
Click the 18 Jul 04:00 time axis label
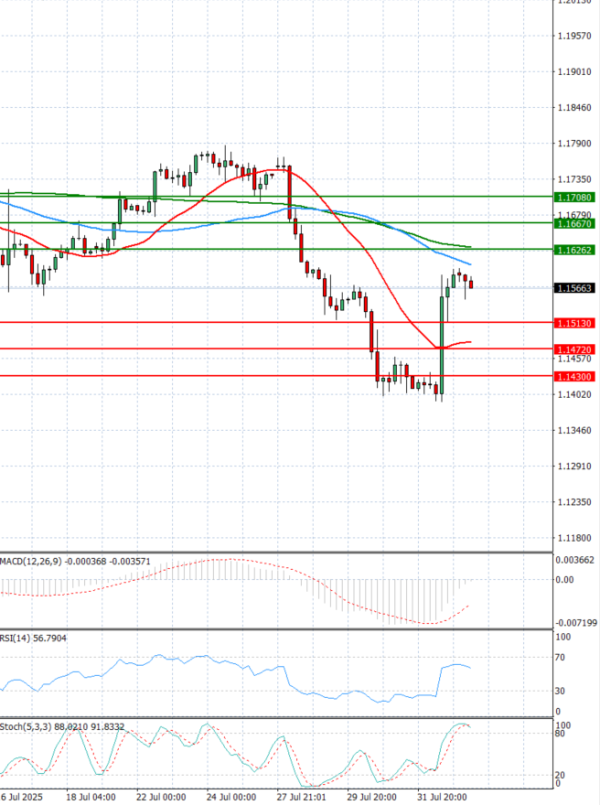point(91,797)
